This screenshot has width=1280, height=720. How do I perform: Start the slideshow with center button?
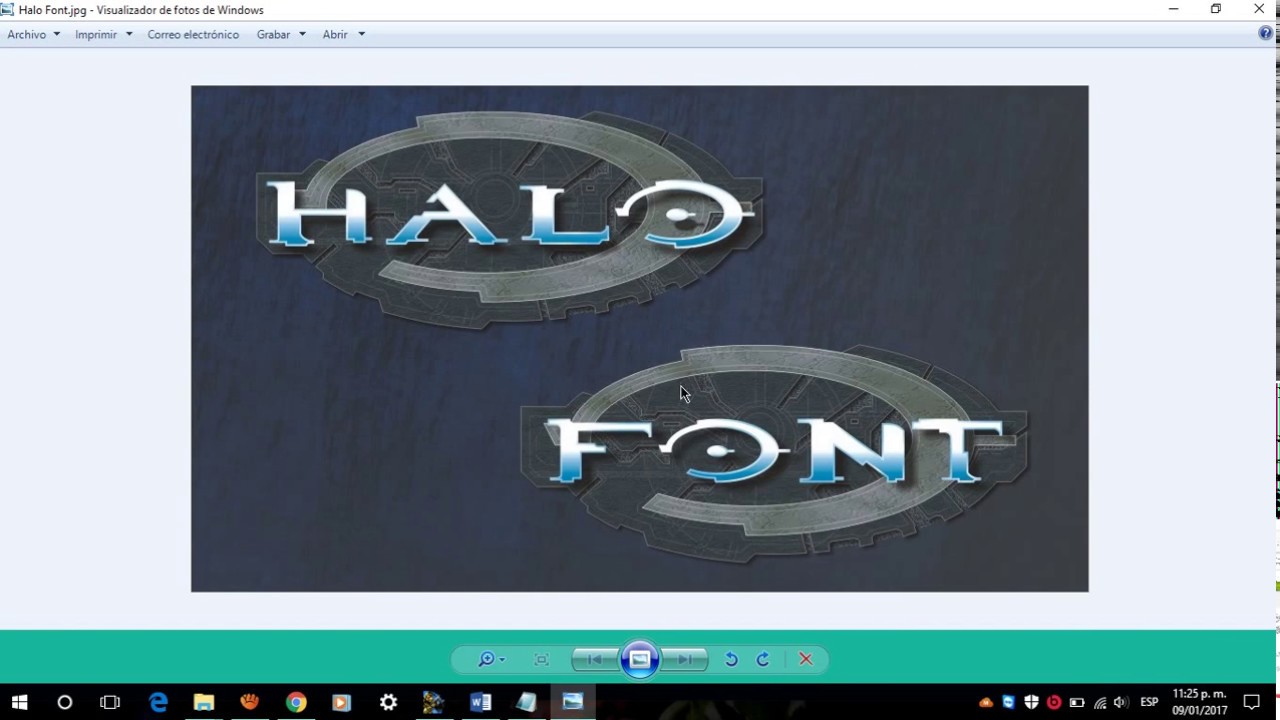tap(640, 659)
